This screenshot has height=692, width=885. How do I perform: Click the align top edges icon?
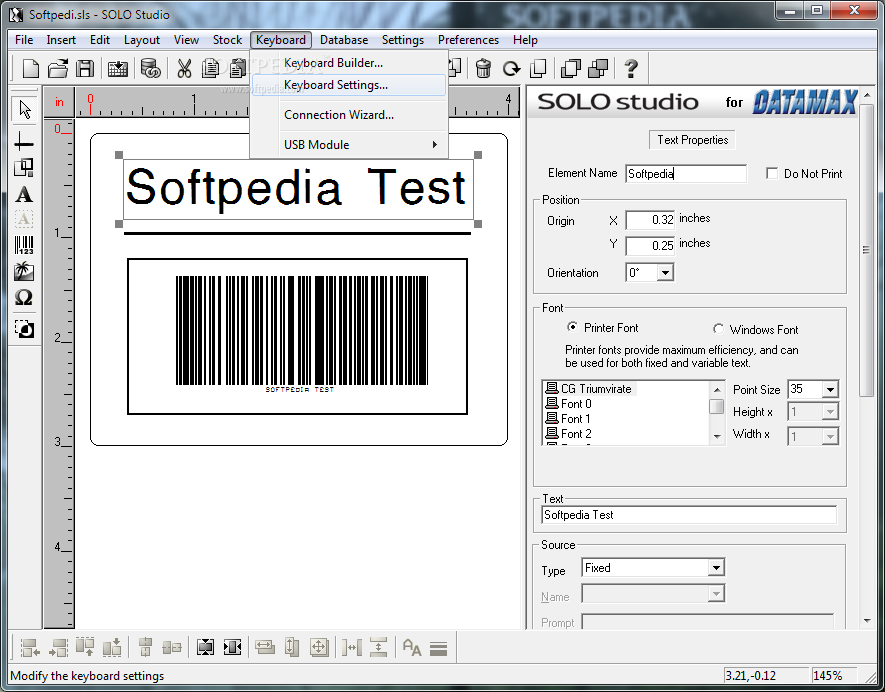85,647
